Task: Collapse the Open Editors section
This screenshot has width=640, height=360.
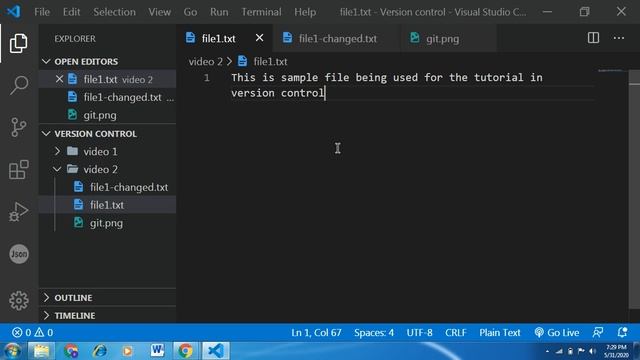Action: coord(108,61)
